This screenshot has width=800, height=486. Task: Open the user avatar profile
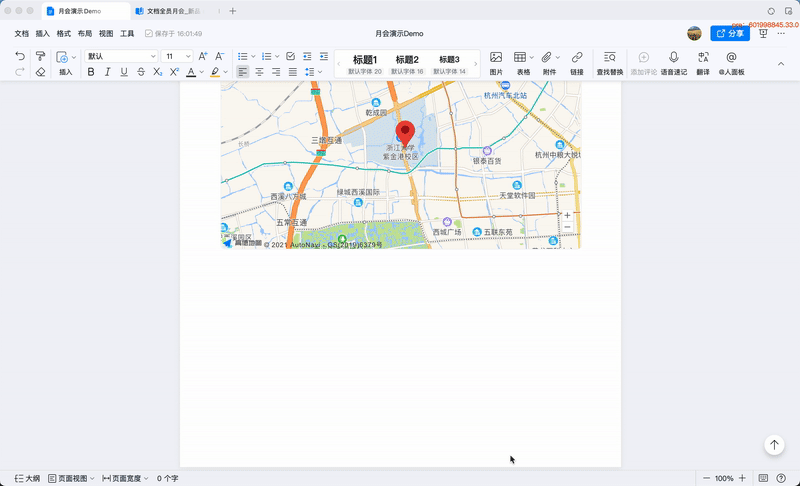click(694, 33)
